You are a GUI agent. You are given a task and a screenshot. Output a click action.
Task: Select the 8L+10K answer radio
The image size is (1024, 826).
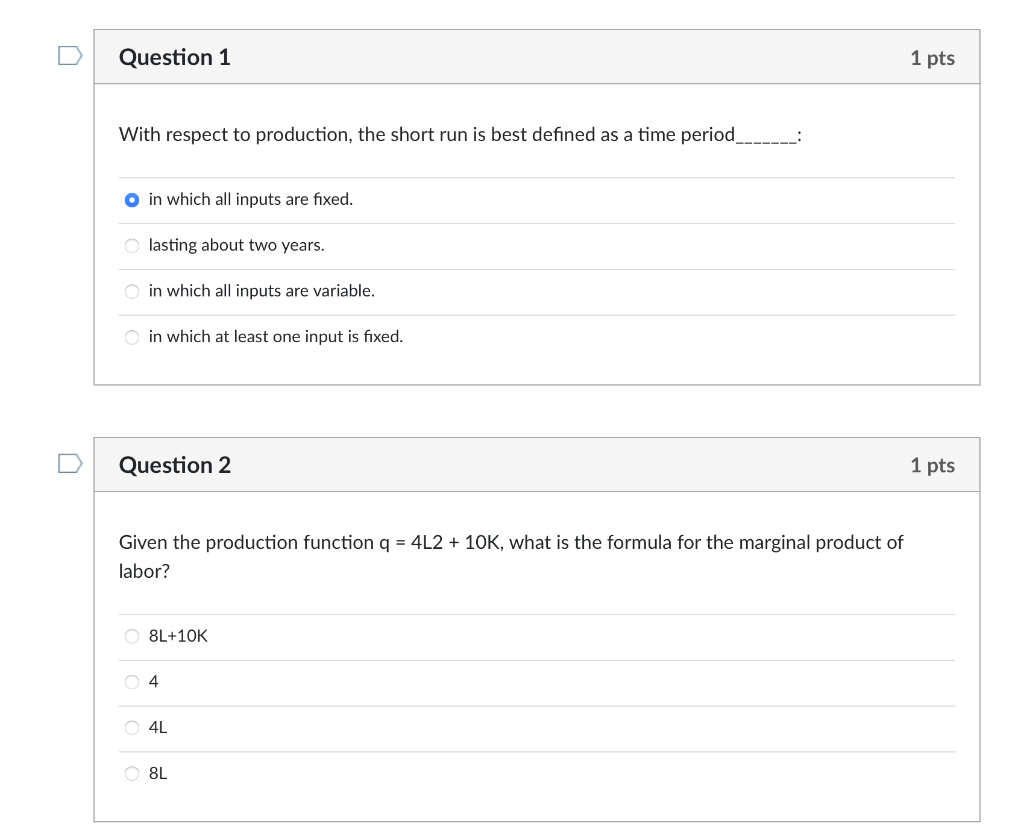[x=132, y=636]
